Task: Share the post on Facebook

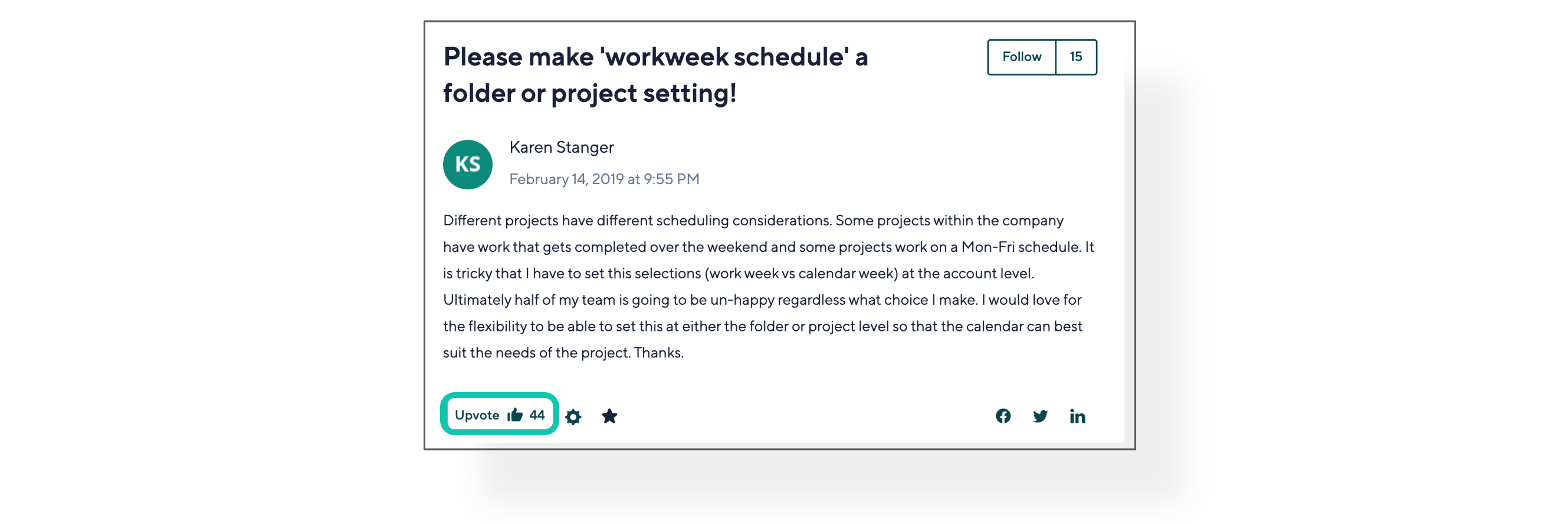Action: pos(1002,416)
